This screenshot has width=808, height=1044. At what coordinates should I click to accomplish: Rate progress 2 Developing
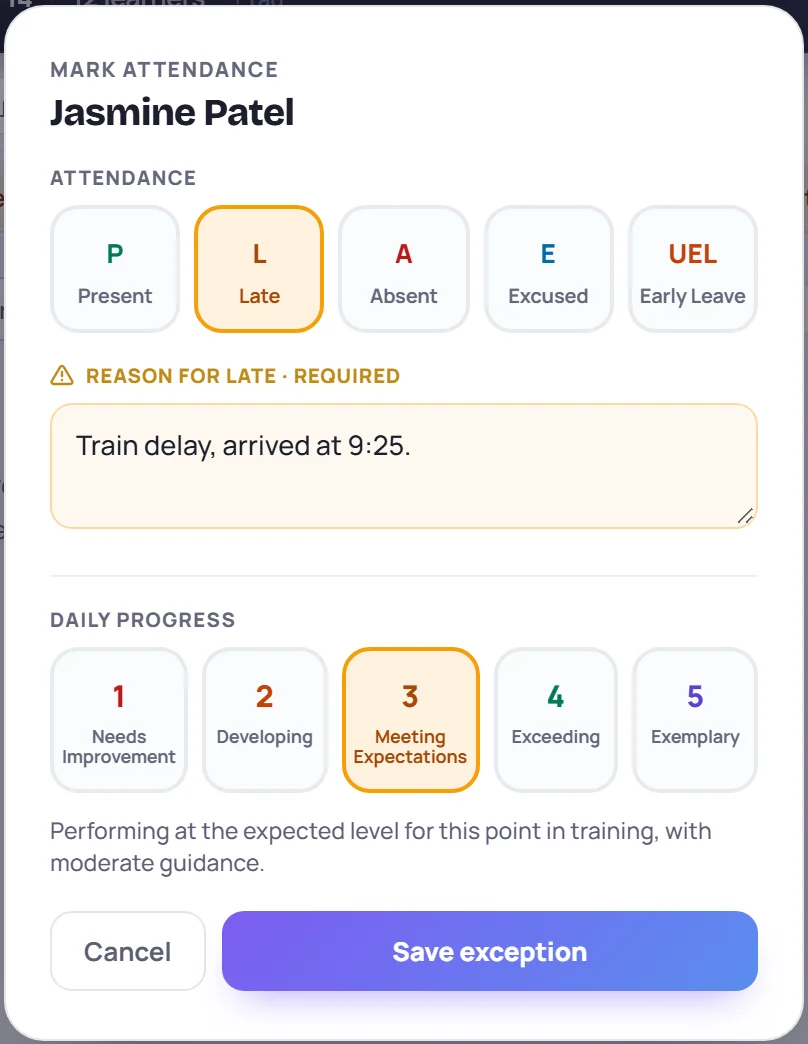265,720
